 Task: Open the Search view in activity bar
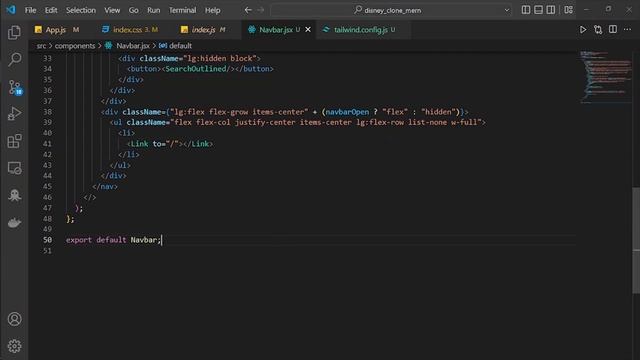[x=14, y=60]
